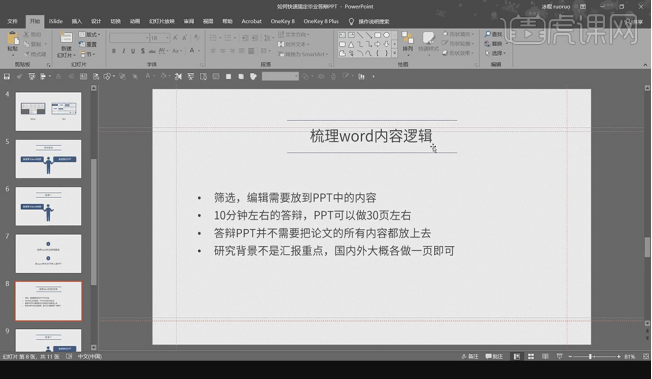Open the 文件 File menu
The height and width of the screenshot is (379, 652).
[x=12, y=21]
